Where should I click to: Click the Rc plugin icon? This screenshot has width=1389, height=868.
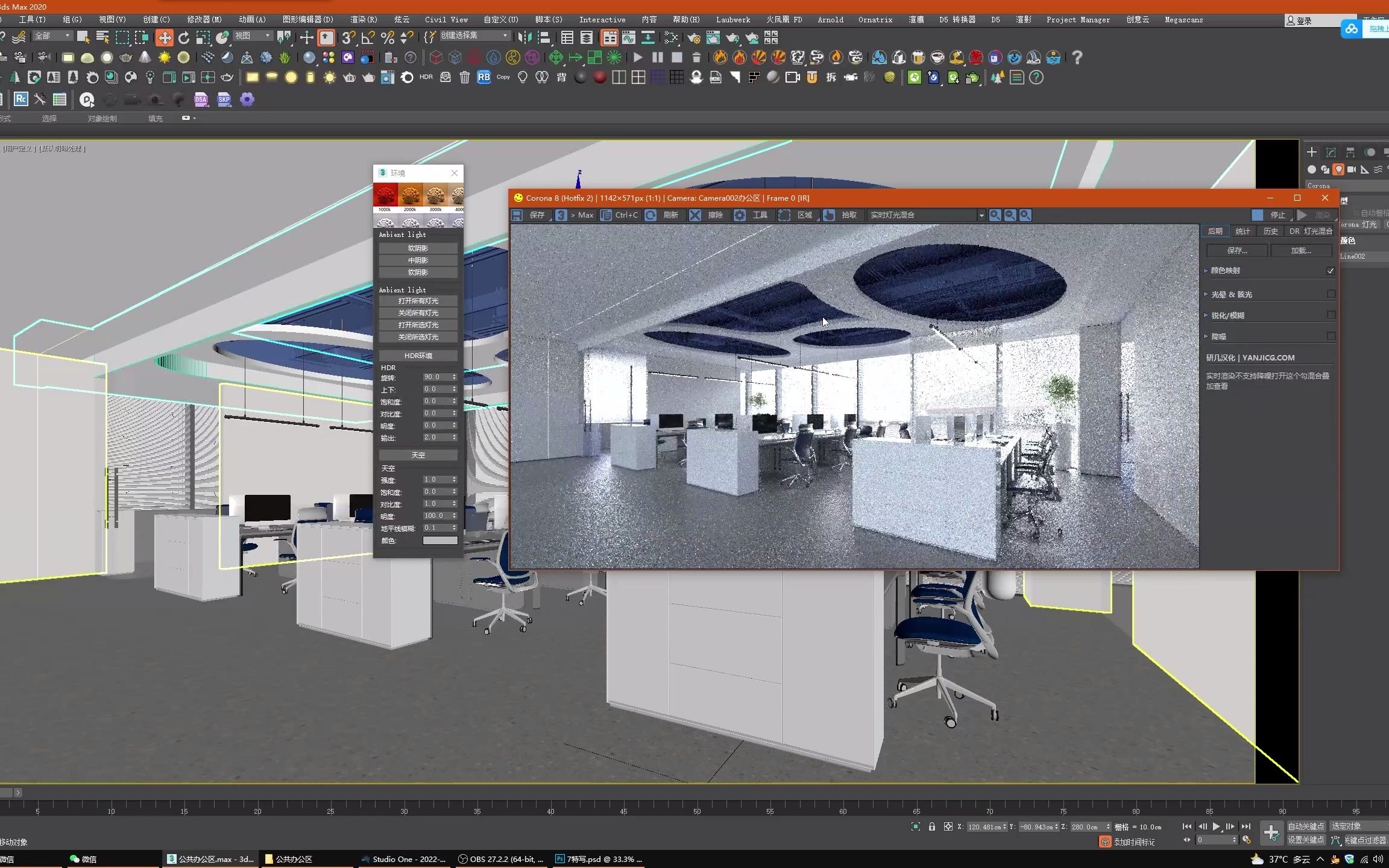[x=21, y=99]
